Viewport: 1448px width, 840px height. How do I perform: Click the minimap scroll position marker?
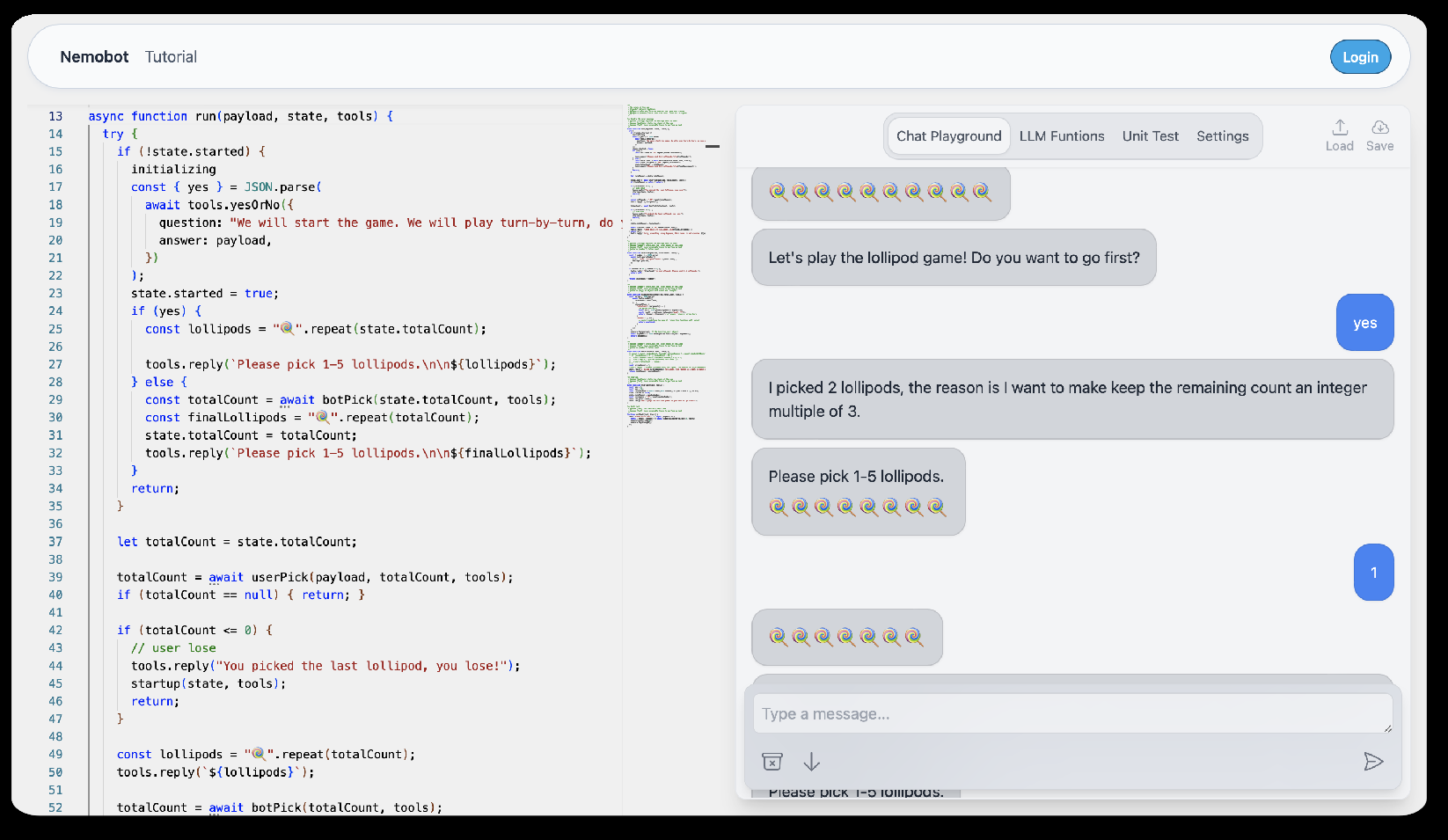[713, 146]
